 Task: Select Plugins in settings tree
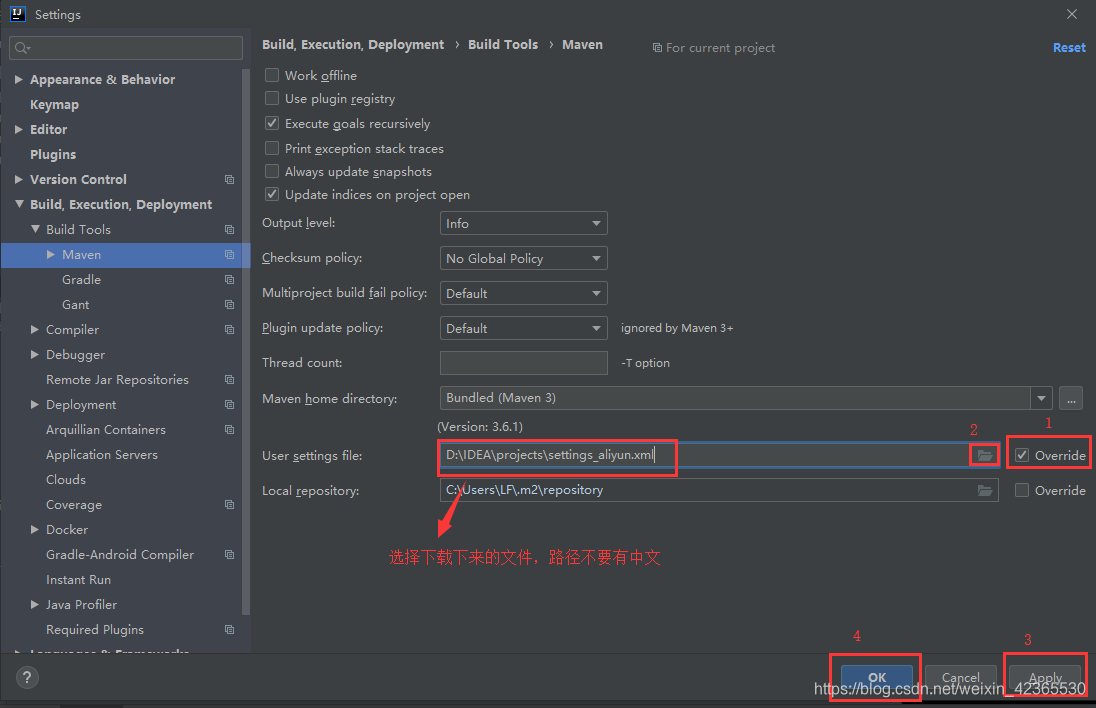[53, 154]
